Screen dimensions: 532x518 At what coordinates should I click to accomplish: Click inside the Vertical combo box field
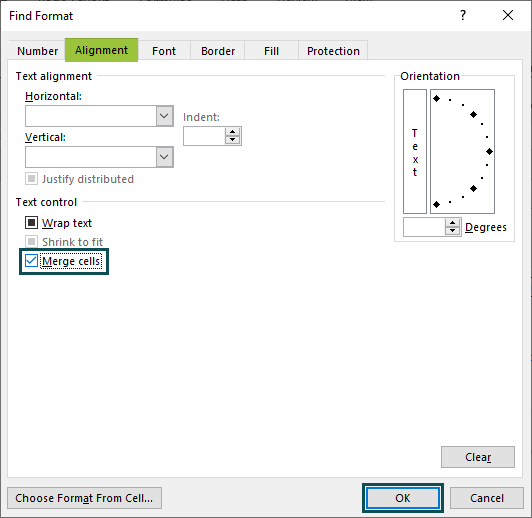pos(91,157)
